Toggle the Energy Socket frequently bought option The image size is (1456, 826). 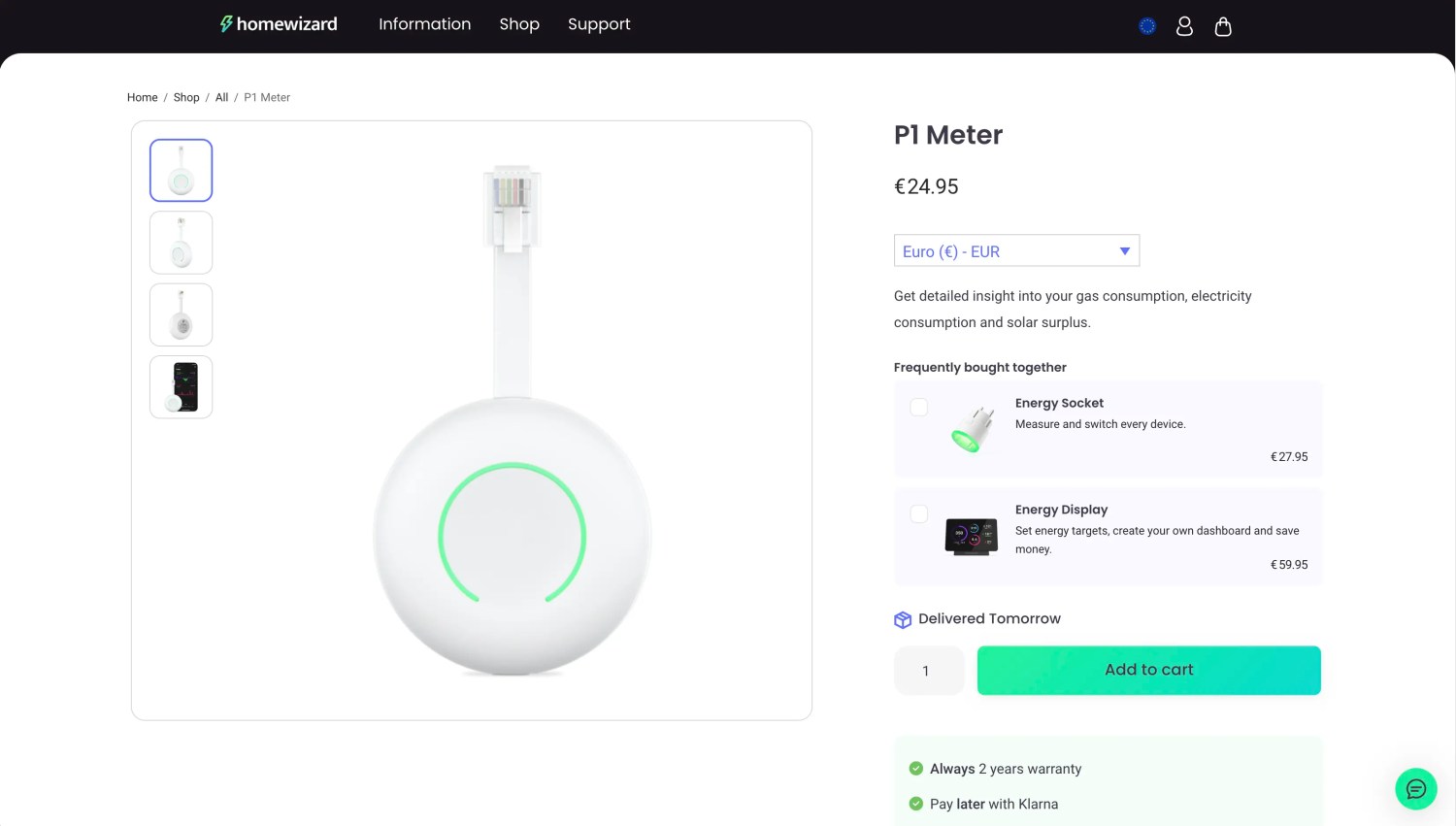(x=918, y=408)
